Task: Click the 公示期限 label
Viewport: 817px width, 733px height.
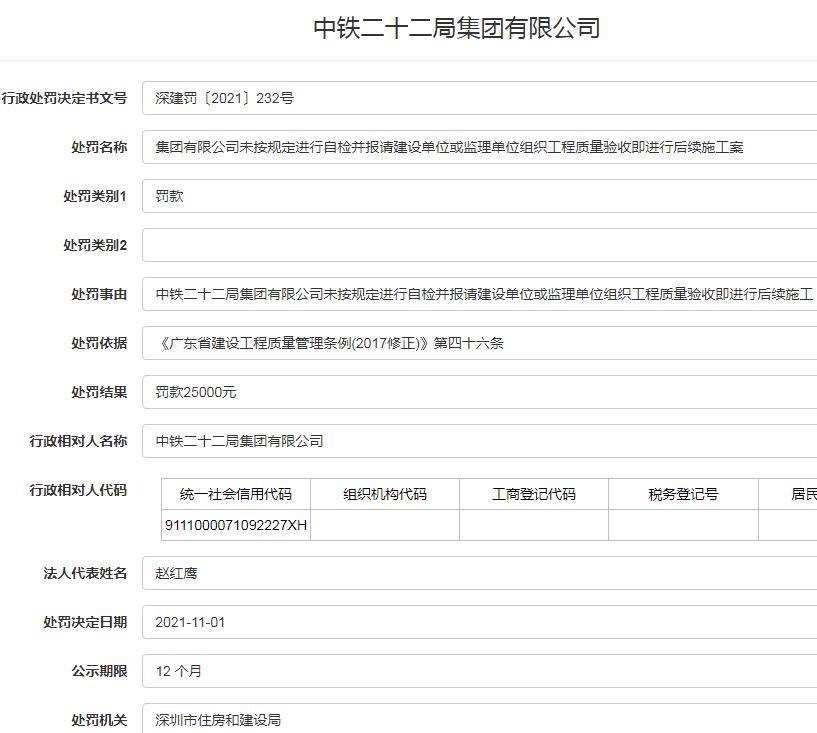Action: [x=99, y=671]
